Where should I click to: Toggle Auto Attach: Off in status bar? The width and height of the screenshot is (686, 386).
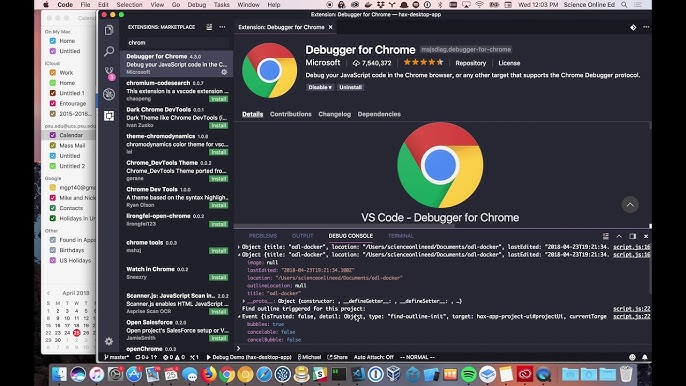374,357
